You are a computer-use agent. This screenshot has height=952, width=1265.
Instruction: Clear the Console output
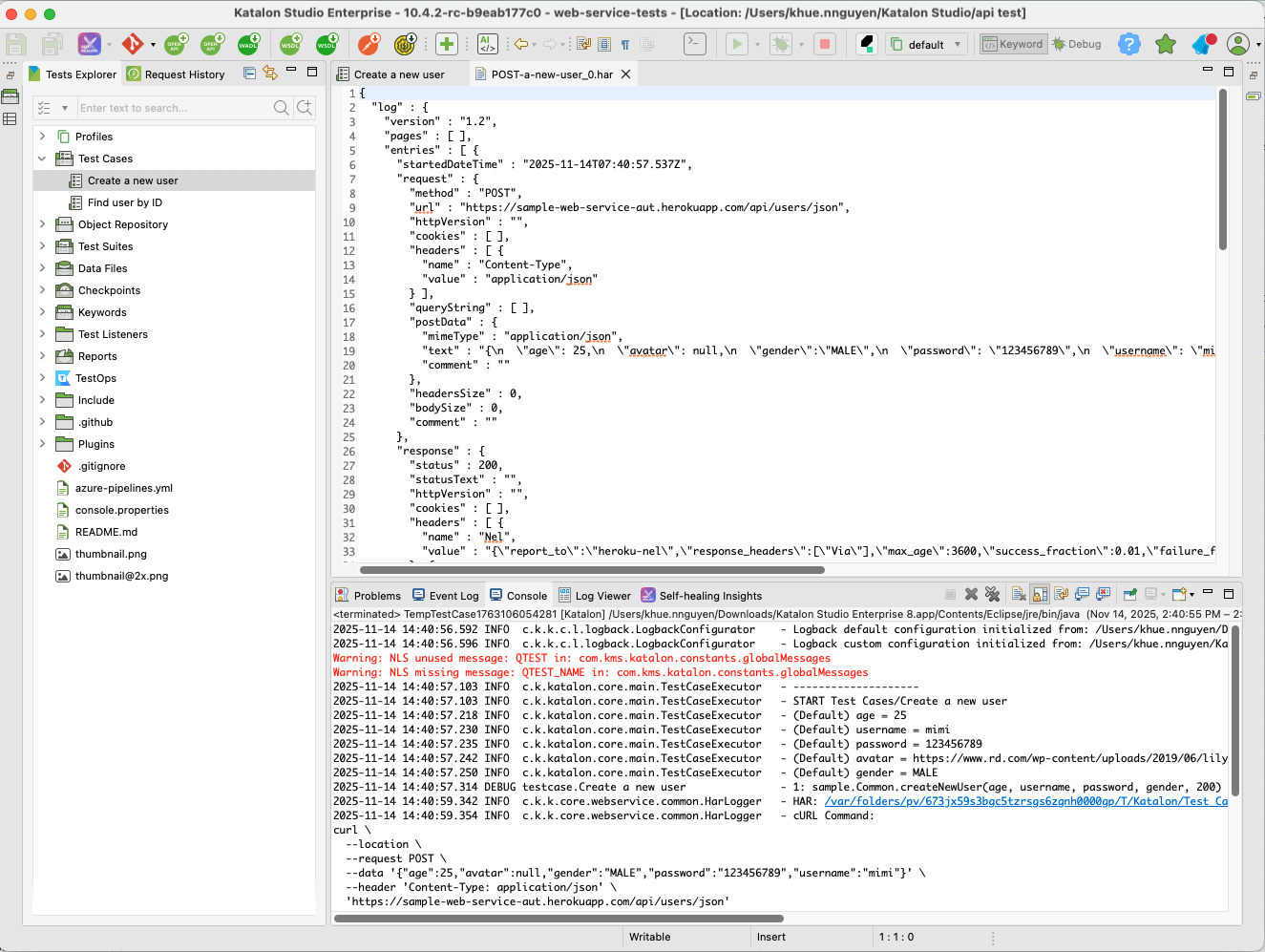(1018, 594)
